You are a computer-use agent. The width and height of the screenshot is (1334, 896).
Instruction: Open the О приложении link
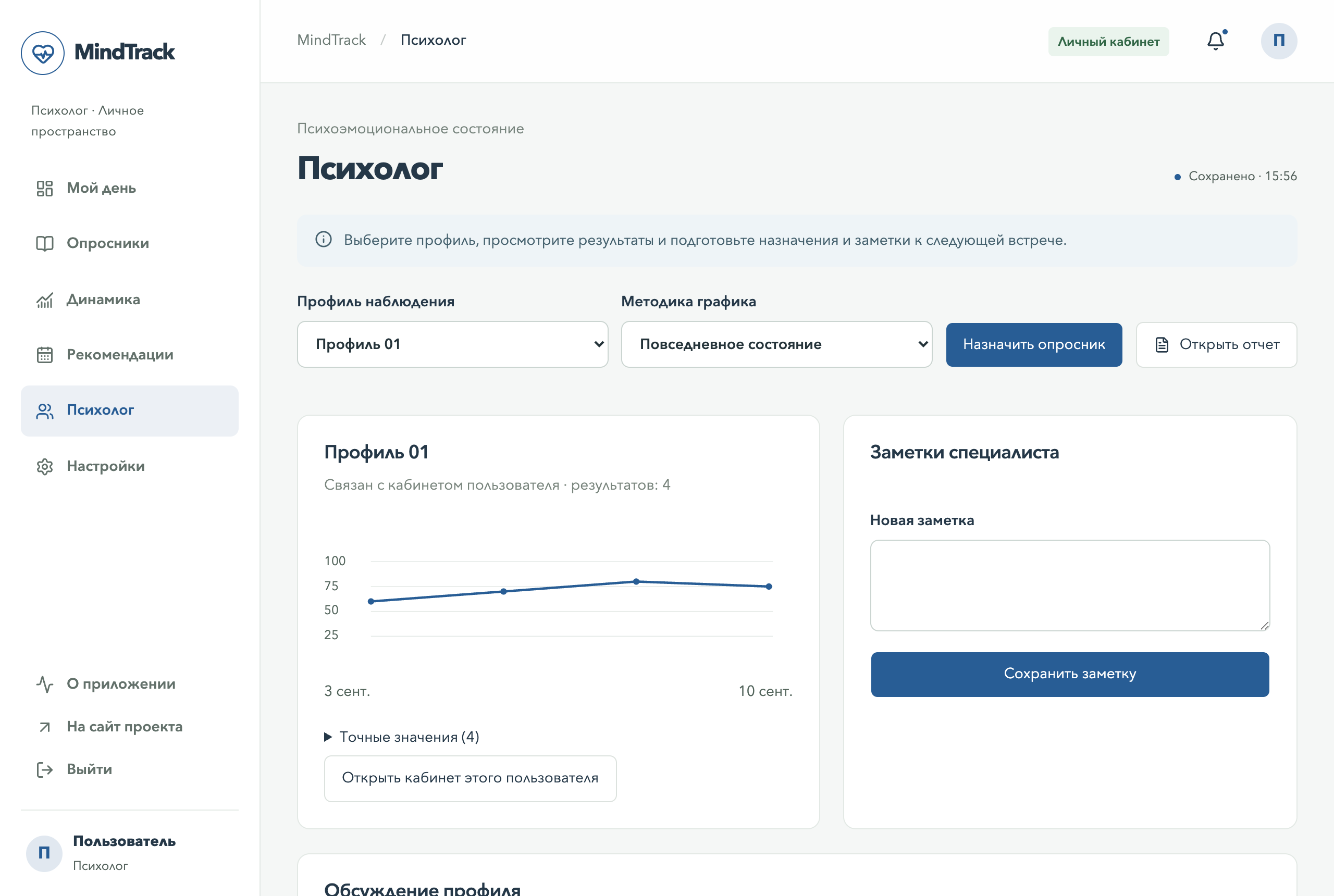pyautogui.click(x=130, y=684)
